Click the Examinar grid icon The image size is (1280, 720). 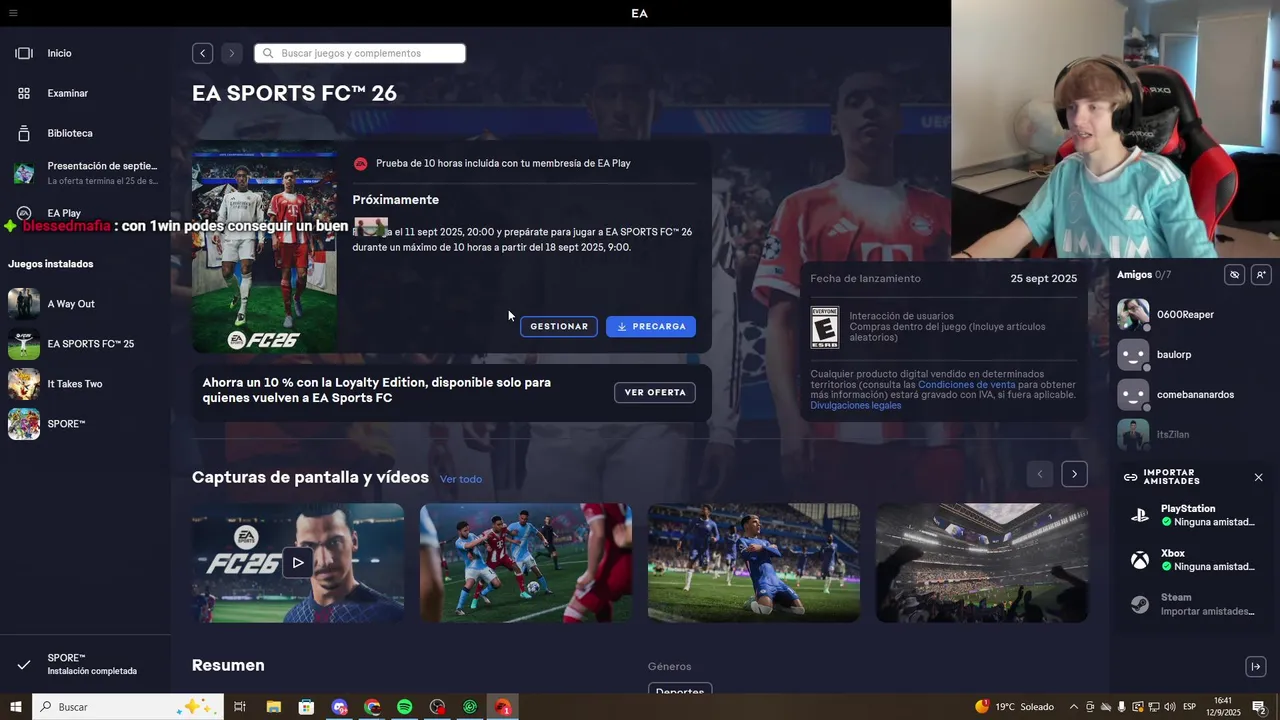[24, 93]
